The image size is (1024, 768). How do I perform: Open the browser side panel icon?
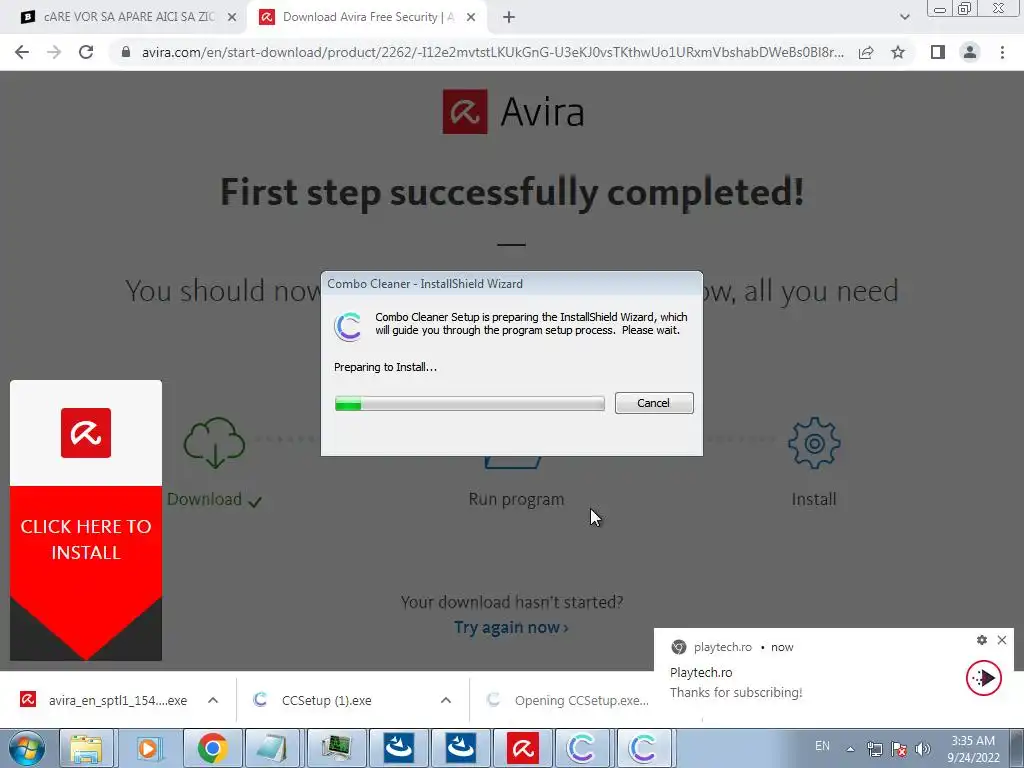pyautogui.click(x=938, y=52)
